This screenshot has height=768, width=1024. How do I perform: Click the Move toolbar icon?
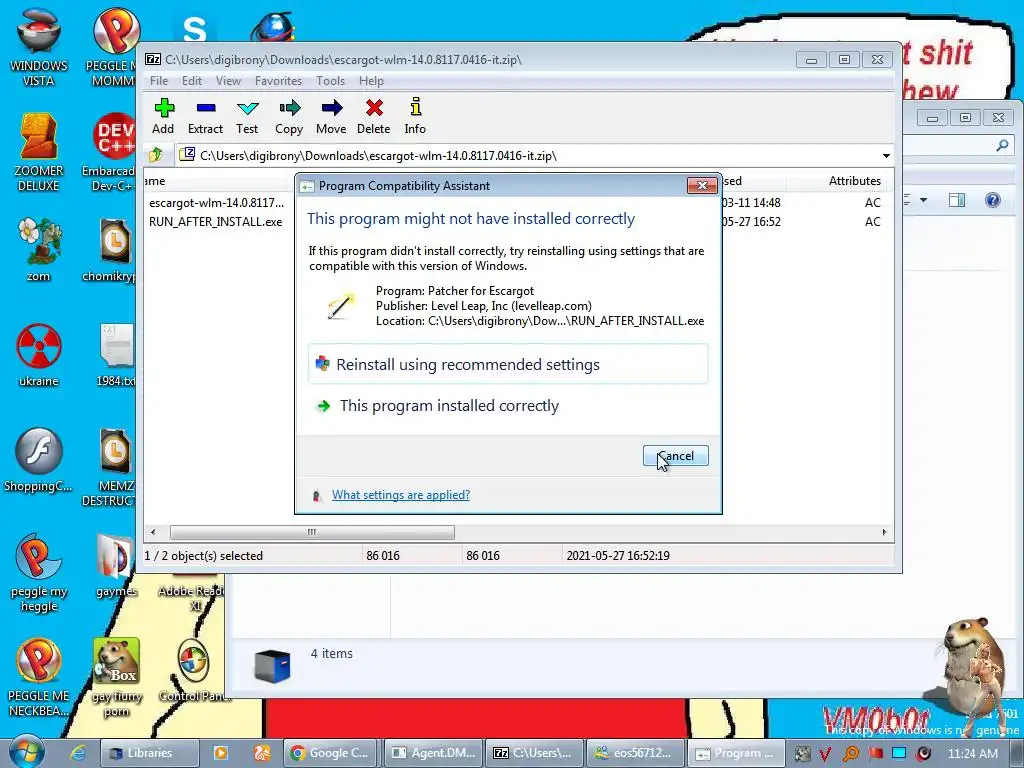point(332,116)
